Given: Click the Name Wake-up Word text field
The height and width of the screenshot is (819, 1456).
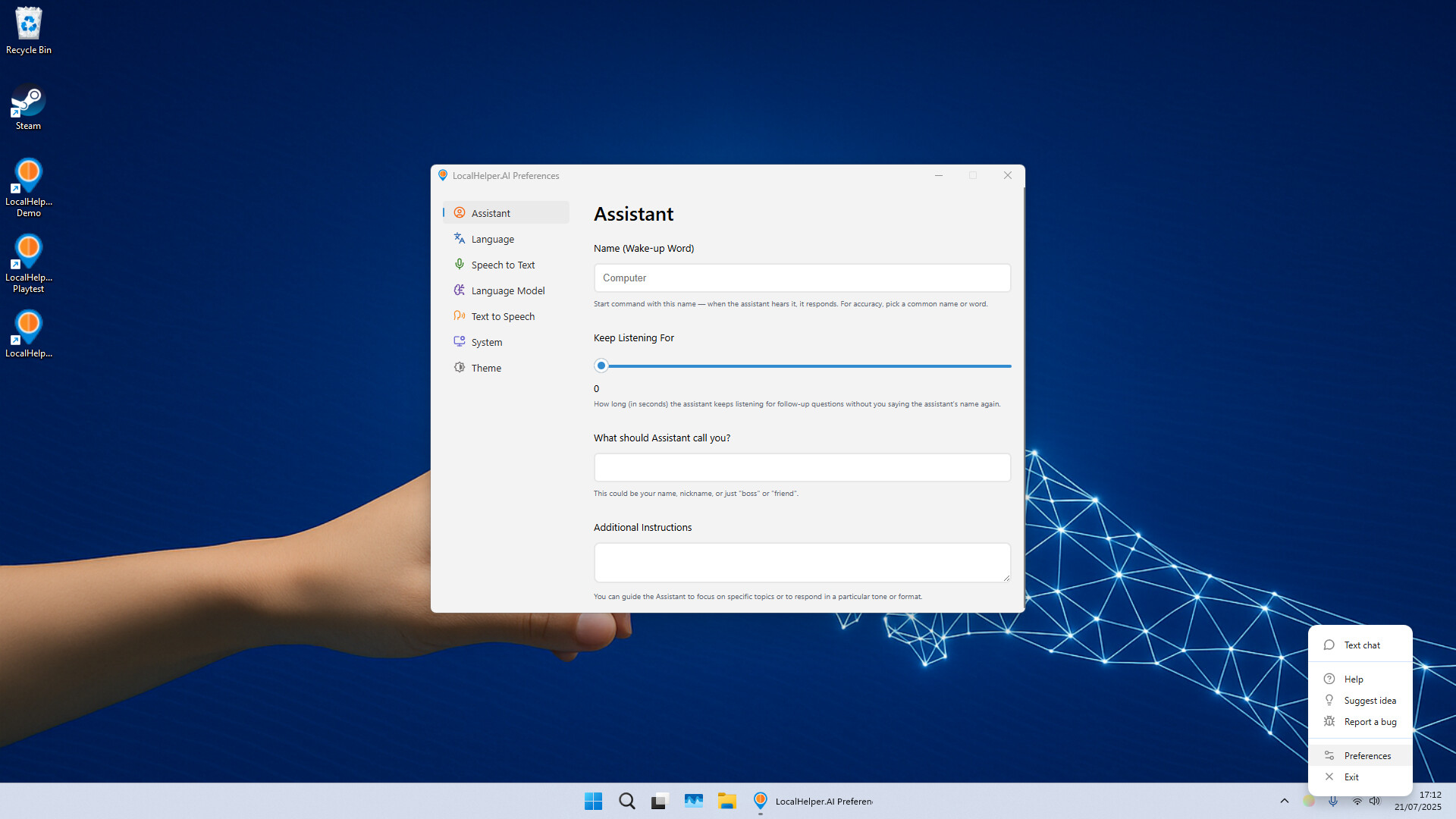Looking at the screenshot, I should click(x=802, y=278).
